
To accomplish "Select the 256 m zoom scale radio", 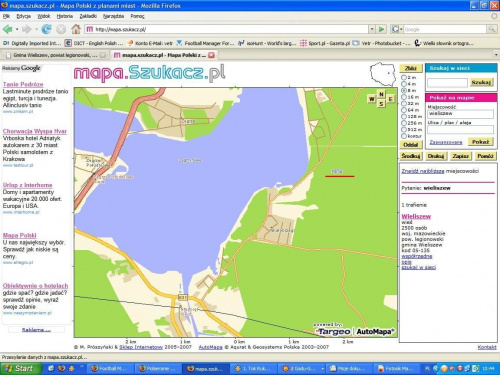I will point(404,123).
